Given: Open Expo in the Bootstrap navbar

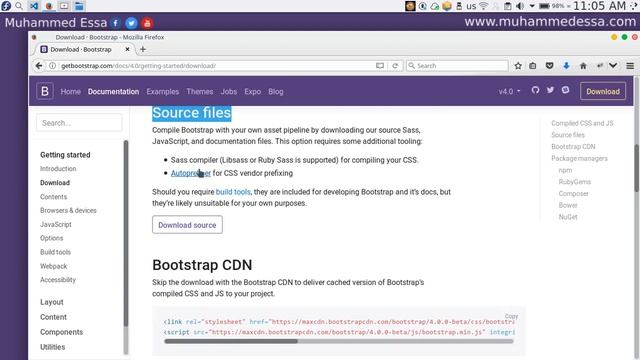Looking at the screenshot, I should pos(253,91).
